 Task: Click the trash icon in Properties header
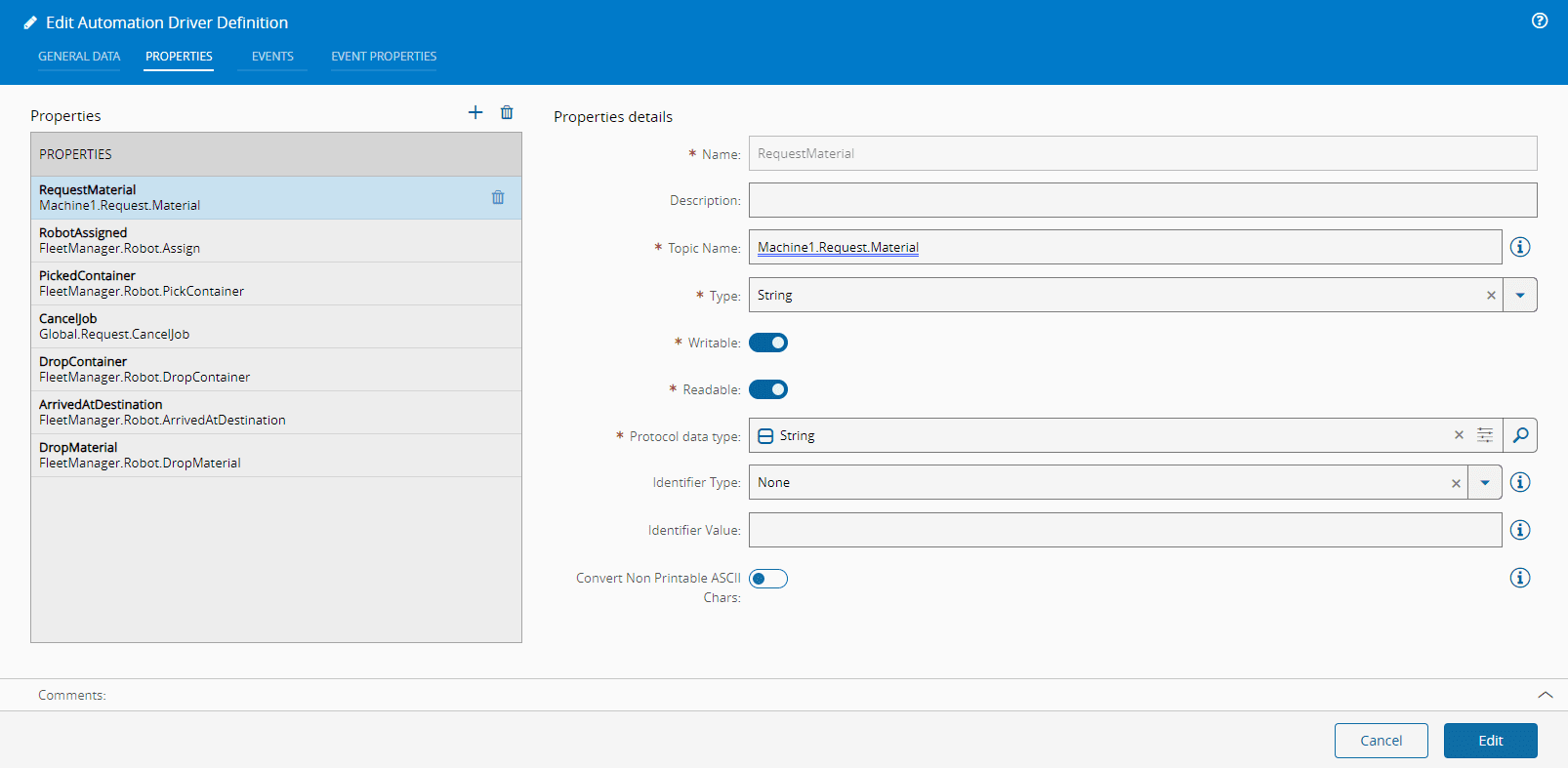click(507, 112)
